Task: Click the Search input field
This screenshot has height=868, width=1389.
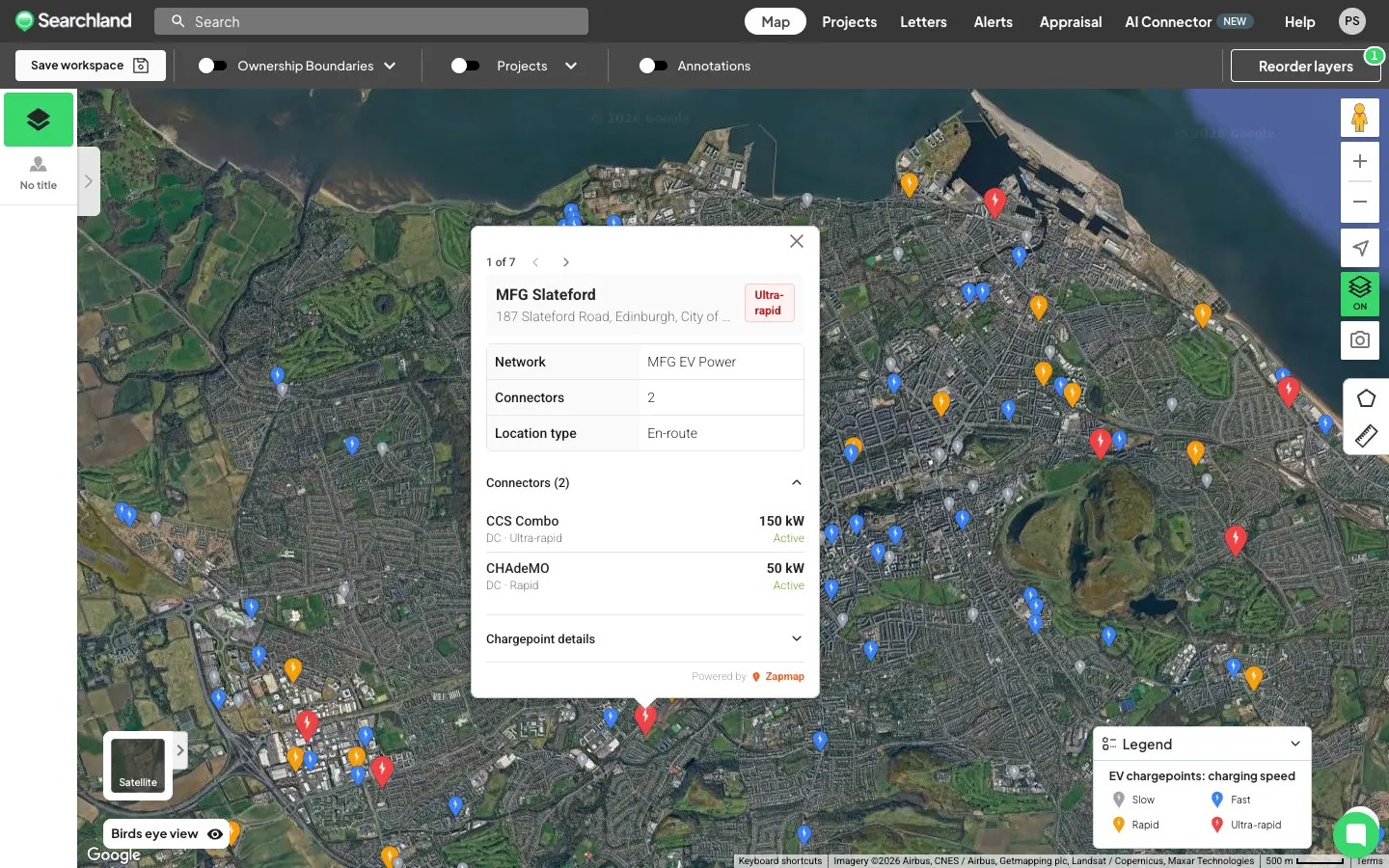Action: tap(371, 21)
